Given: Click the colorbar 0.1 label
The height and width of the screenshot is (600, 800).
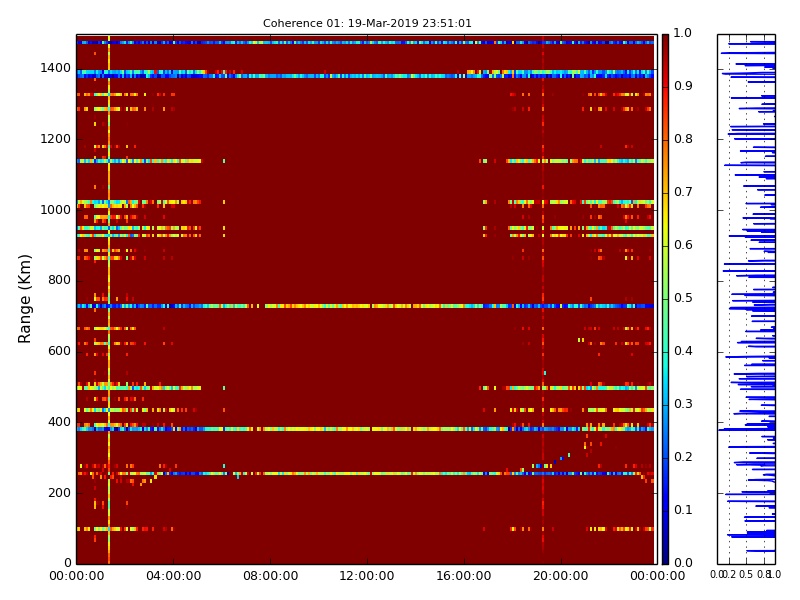Looking at the screenshot, I should click(x=683, y=510).
